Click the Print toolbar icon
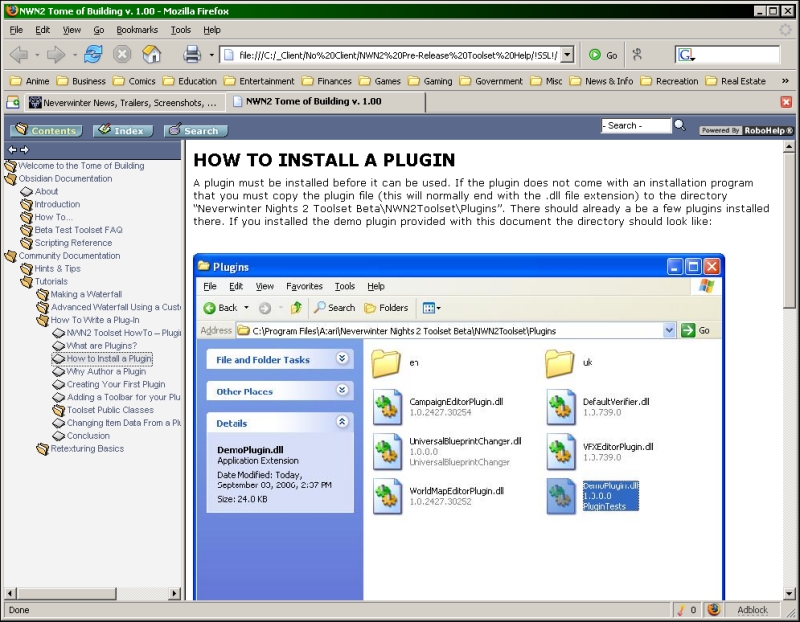 pyautogui.click(x=191, y=54)
